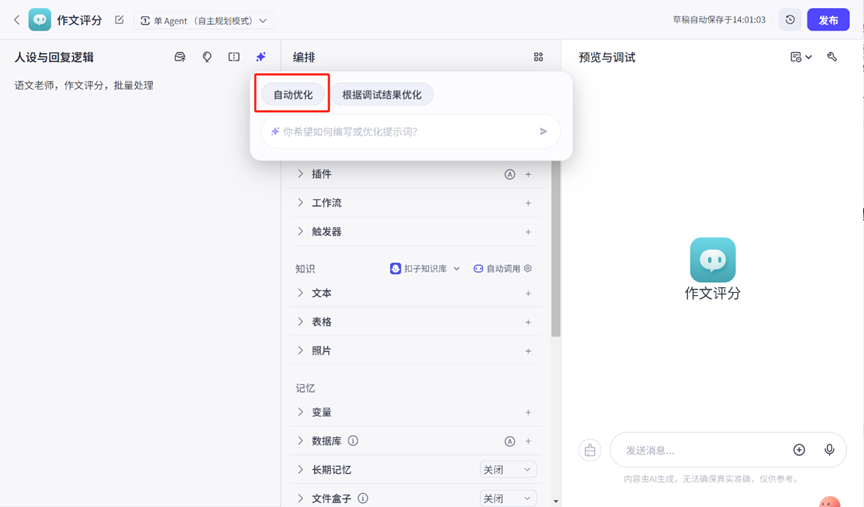Focus the optimize prompt input field
The image size is (864, 507).
click(410, 132)
